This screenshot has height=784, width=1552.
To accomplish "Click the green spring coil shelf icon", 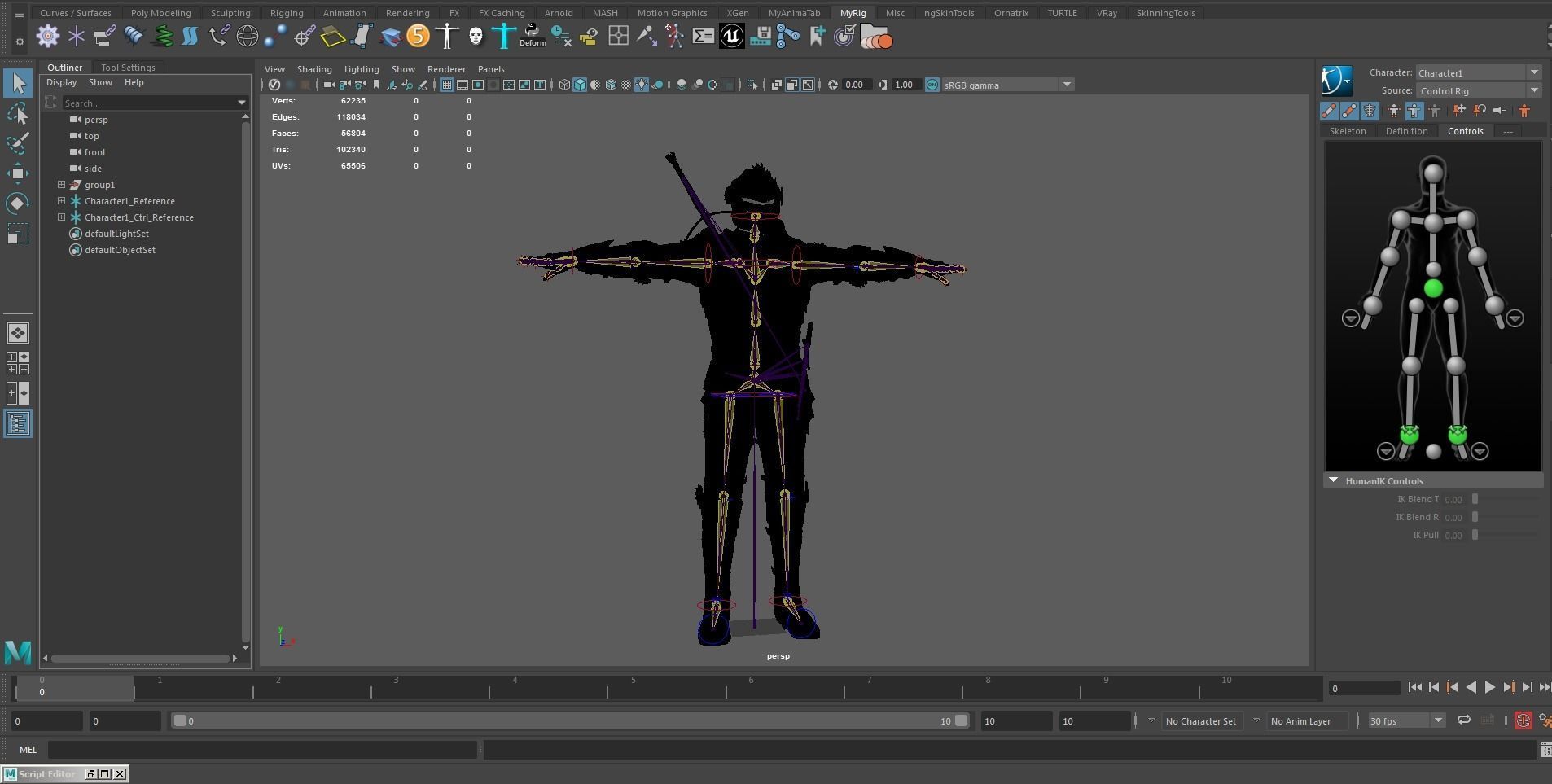I will point(163,36).
